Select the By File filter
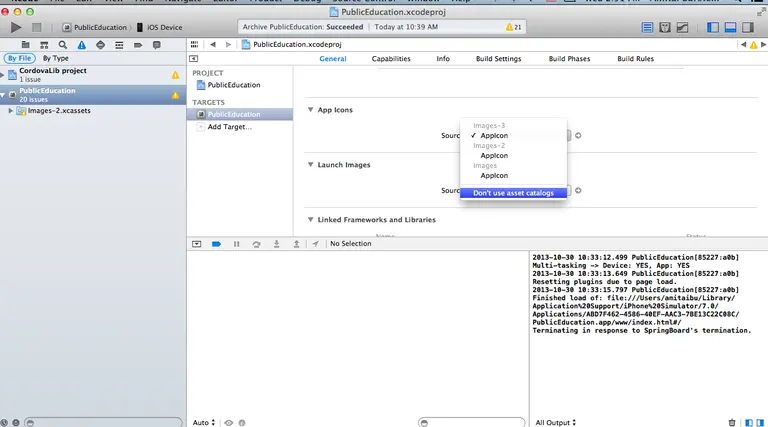Viewport: 768px width, 427px height. pyautogui.click(x=20, y=58)
